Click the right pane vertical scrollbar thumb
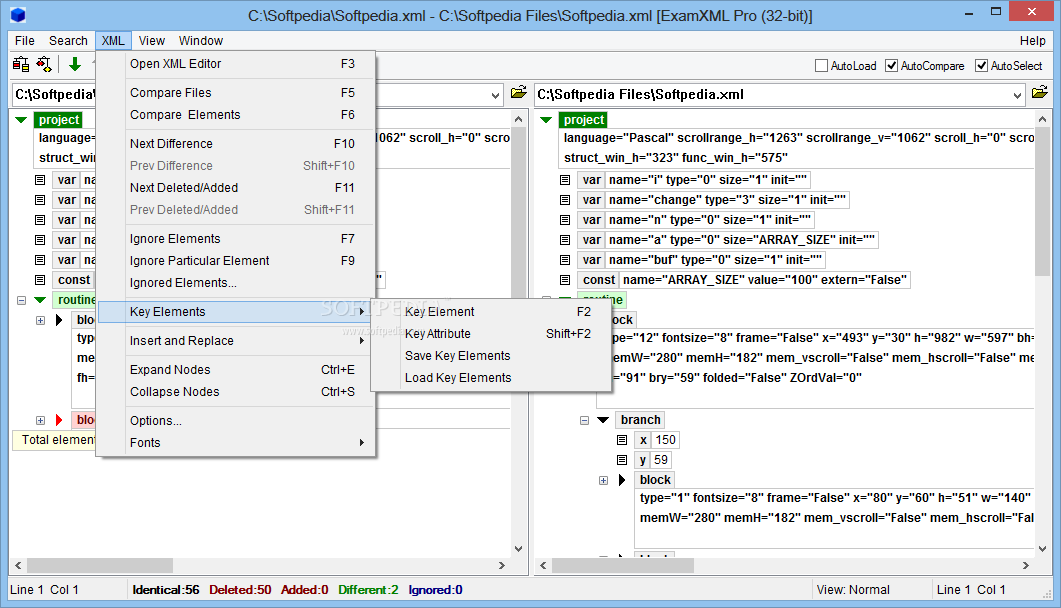1061x608 pixels. pyautogui.click(x=1042, y=201)
